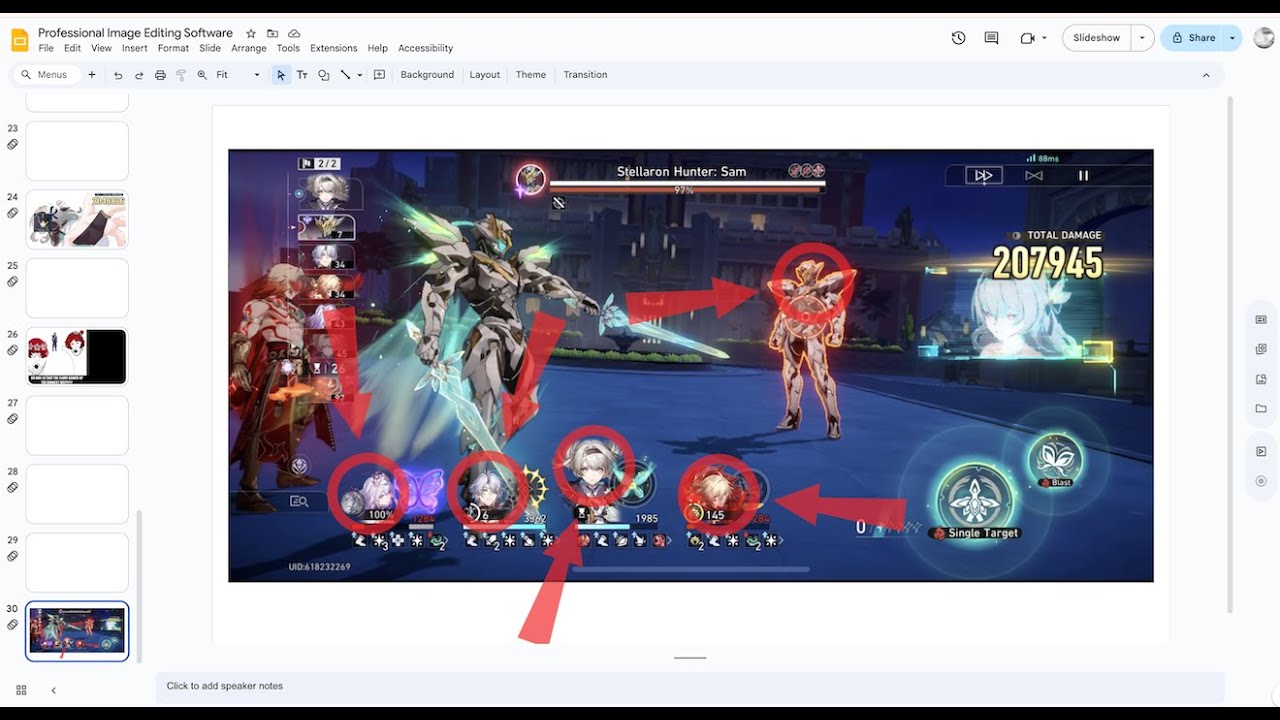
Task: Click the Background button in the toolbar
Action: (427, 75)
